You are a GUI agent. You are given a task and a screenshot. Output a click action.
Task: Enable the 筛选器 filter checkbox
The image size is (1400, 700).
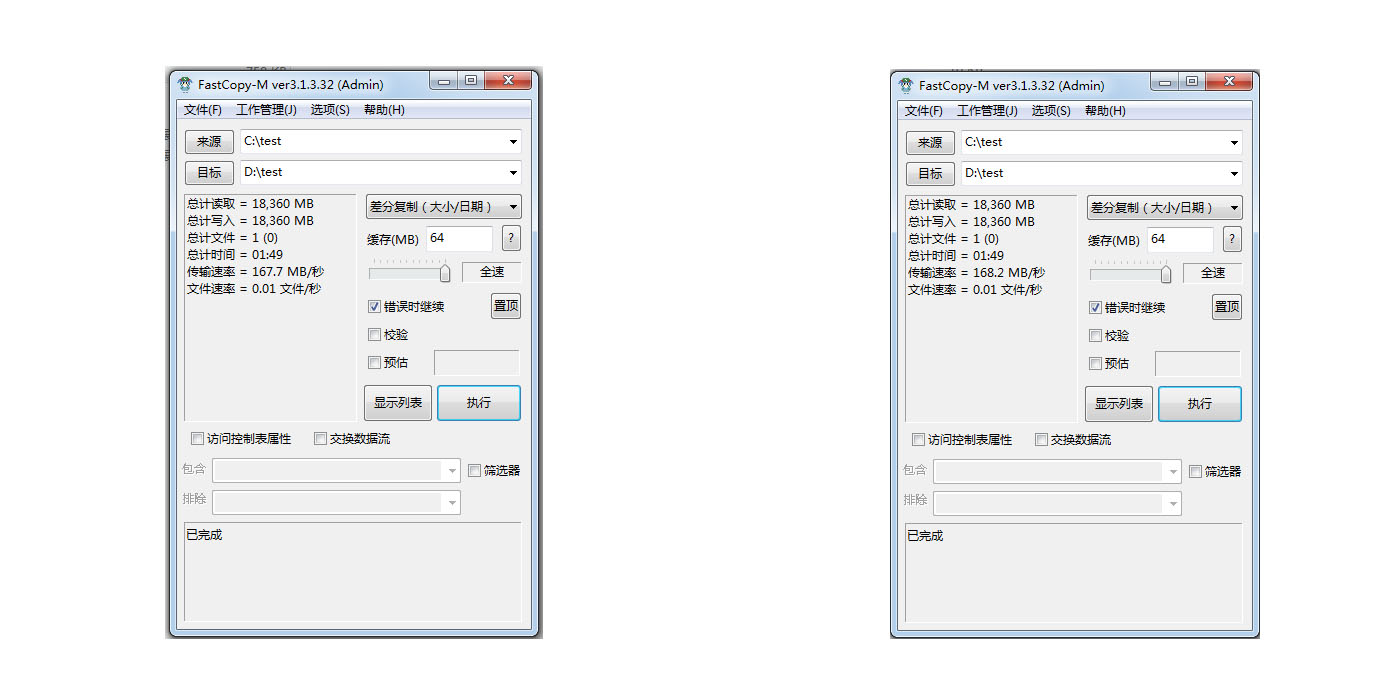[474, 470]
